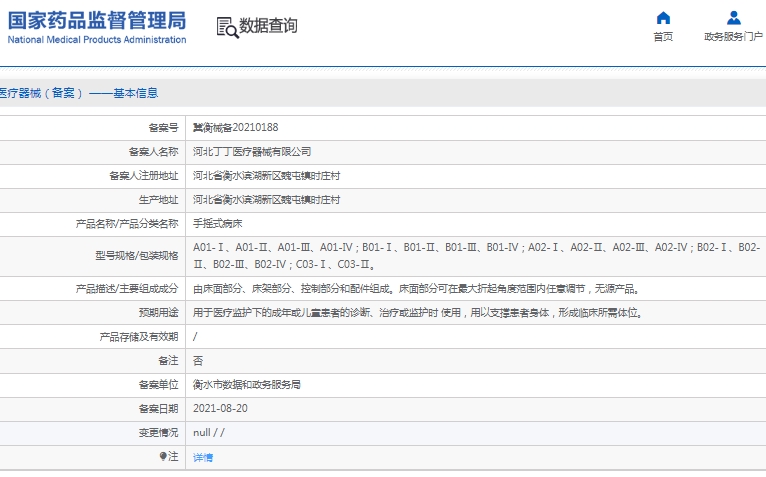Click the 产品名称/产品分类名称 label
The width and height of the screenshot is (766, 477).
pos(127,223)
